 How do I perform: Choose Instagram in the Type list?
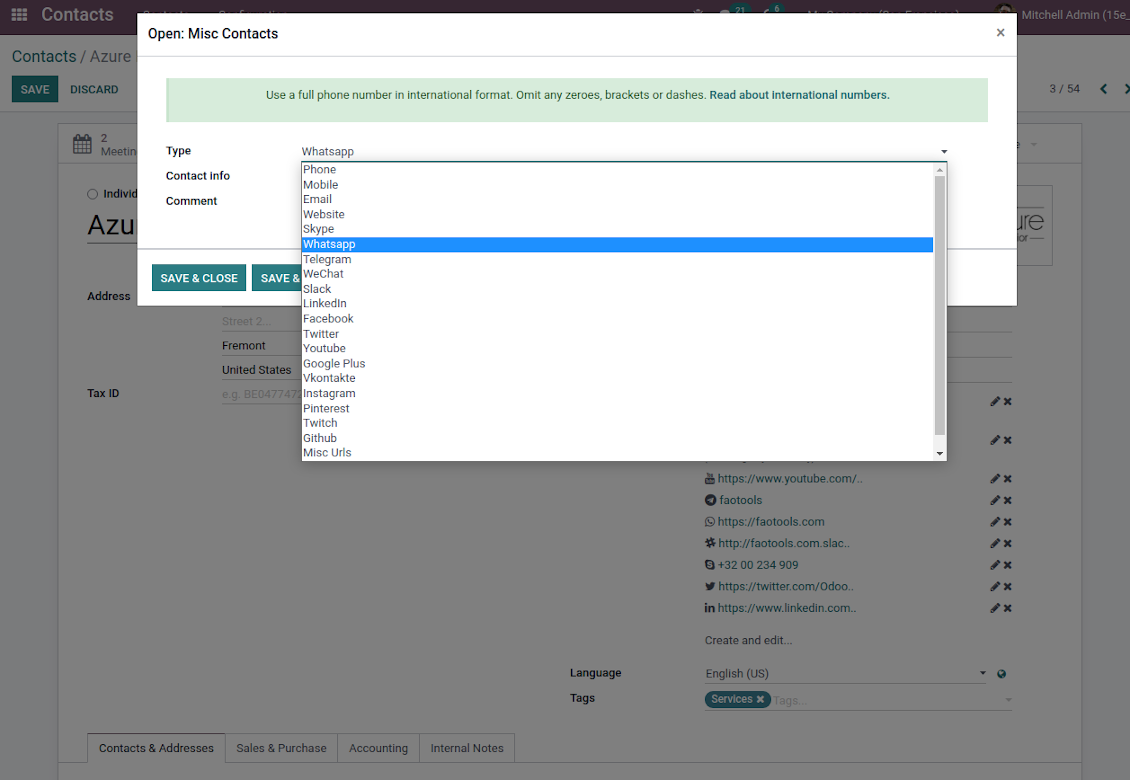pyautogui.click(x=618, y=393)
